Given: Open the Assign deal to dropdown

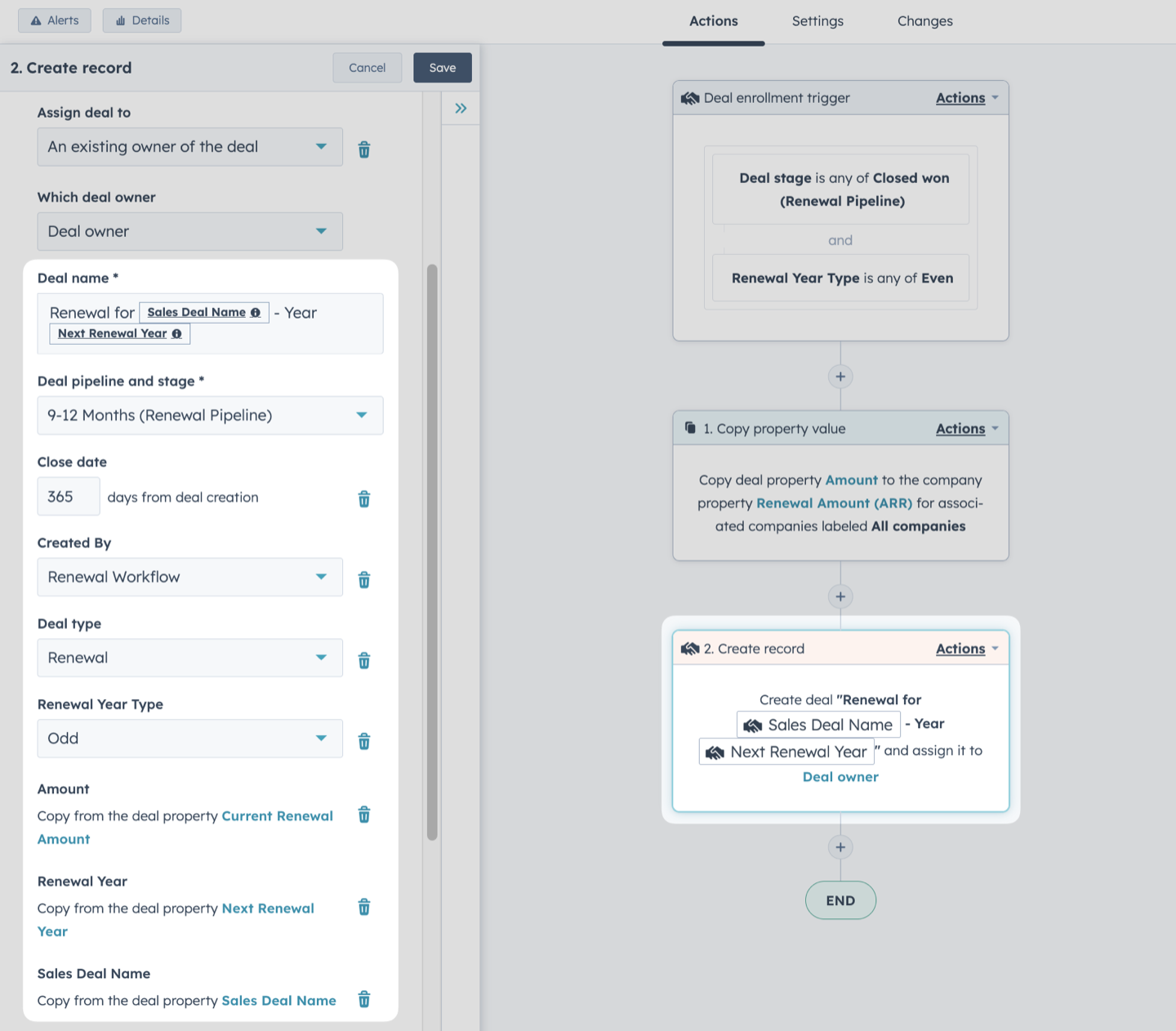Looking at the screenshot, I should click(x=190, y=147).
